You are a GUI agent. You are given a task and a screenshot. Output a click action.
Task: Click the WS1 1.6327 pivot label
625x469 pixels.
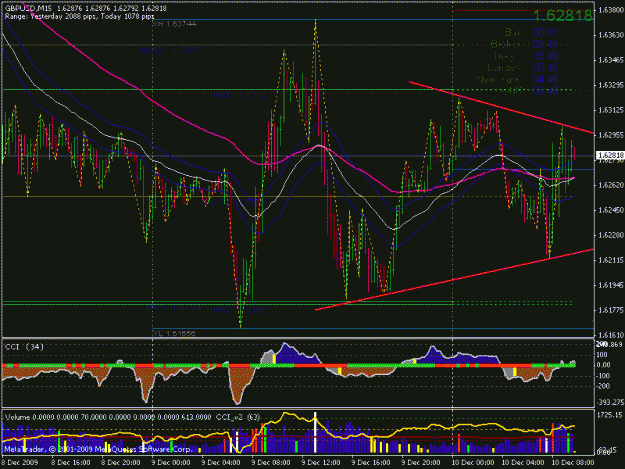pos(239,96)
